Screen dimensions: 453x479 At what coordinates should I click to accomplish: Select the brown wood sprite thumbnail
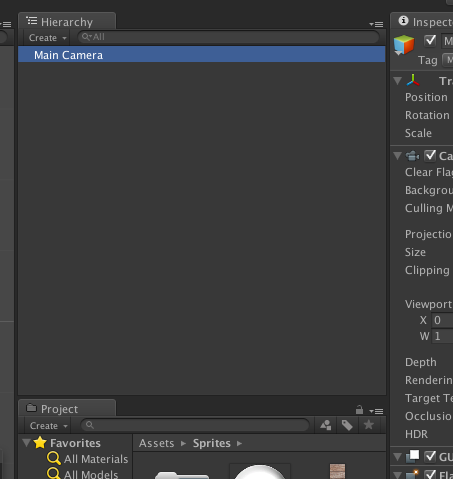point(337,471)
